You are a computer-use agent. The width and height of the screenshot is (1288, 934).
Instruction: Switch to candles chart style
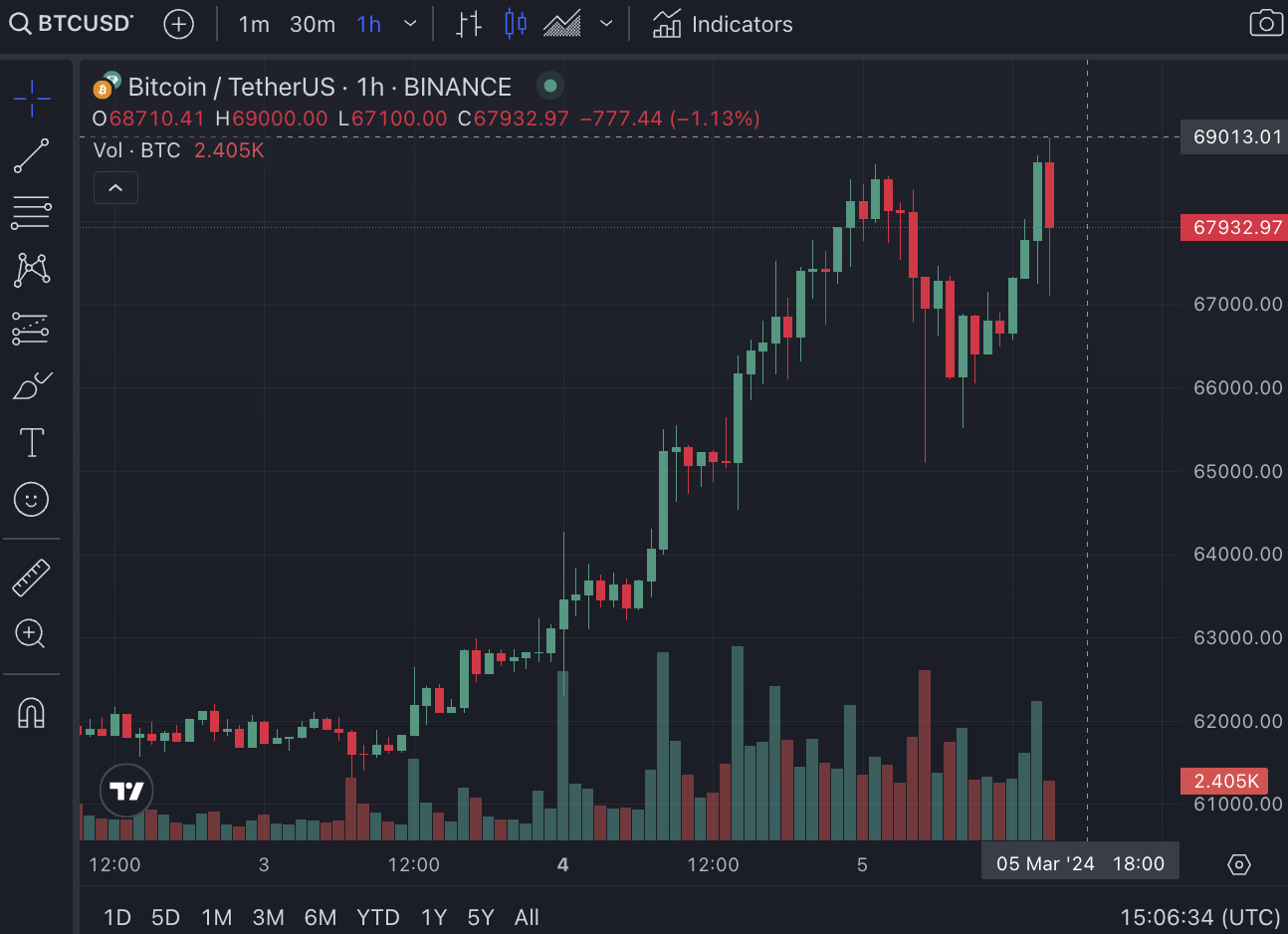[516, 24]
